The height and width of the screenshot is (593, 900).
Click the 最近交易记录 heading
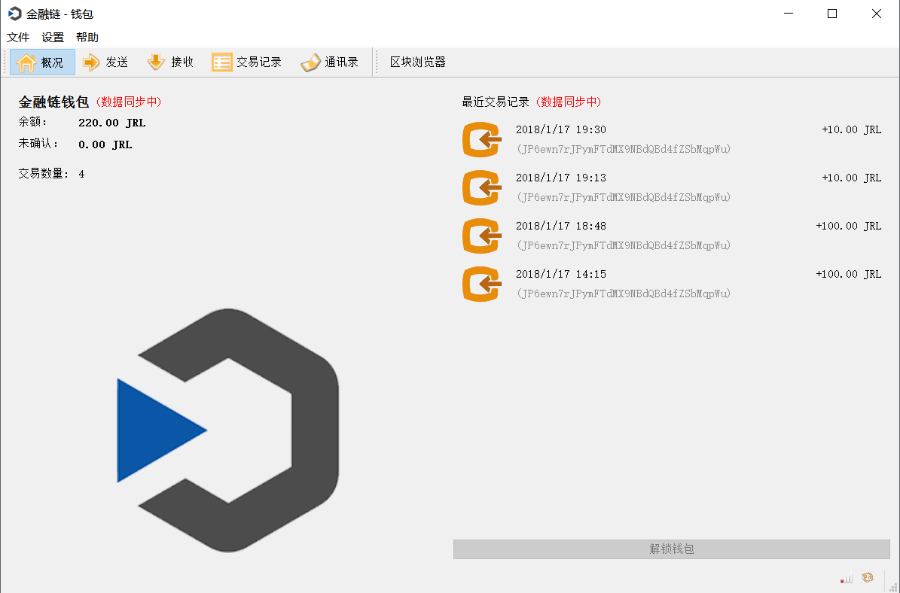[x=495, y=102]
